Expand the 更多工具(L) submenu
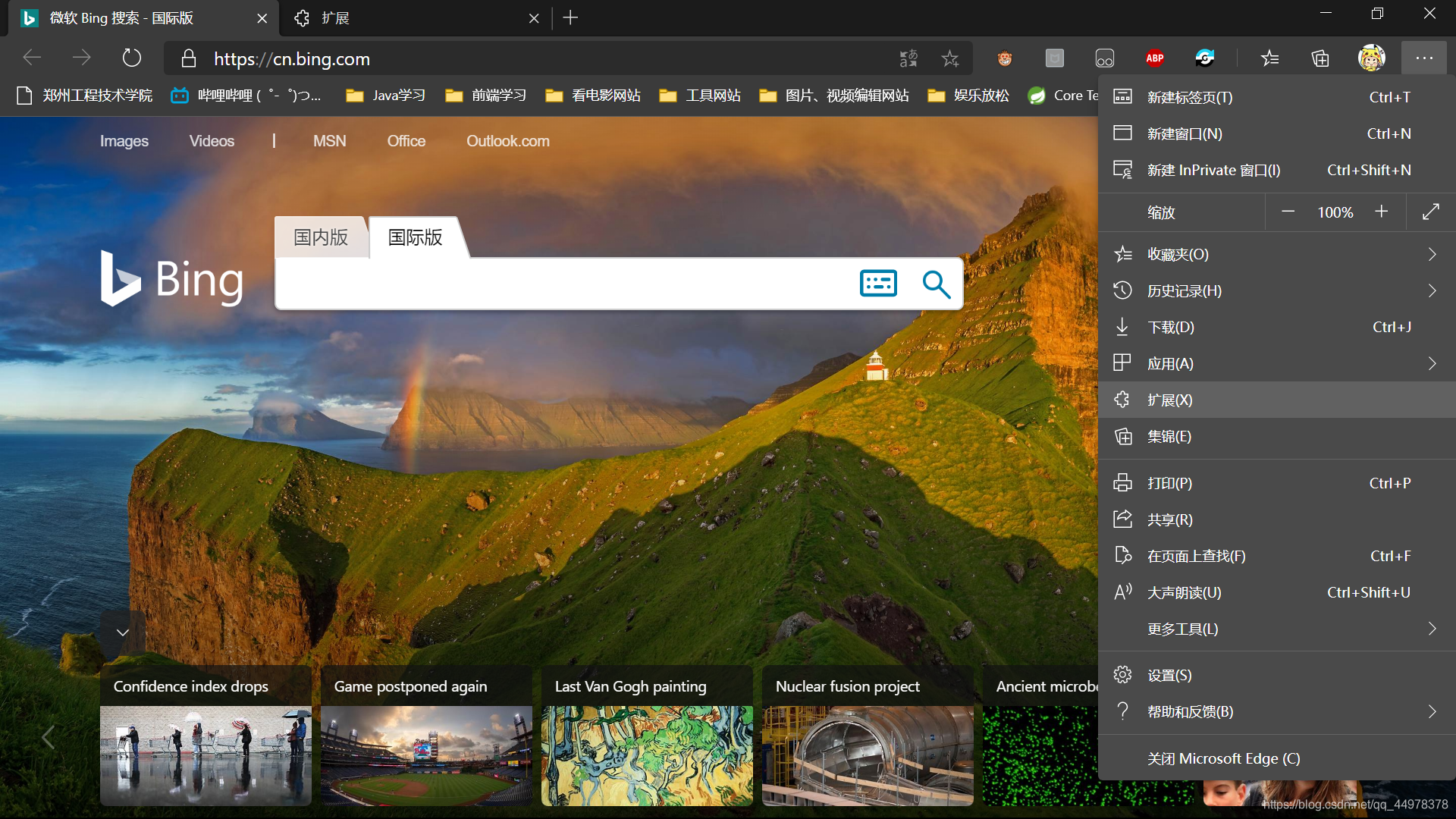This screenshot has height=819, width=1456. pos(1277,629)
